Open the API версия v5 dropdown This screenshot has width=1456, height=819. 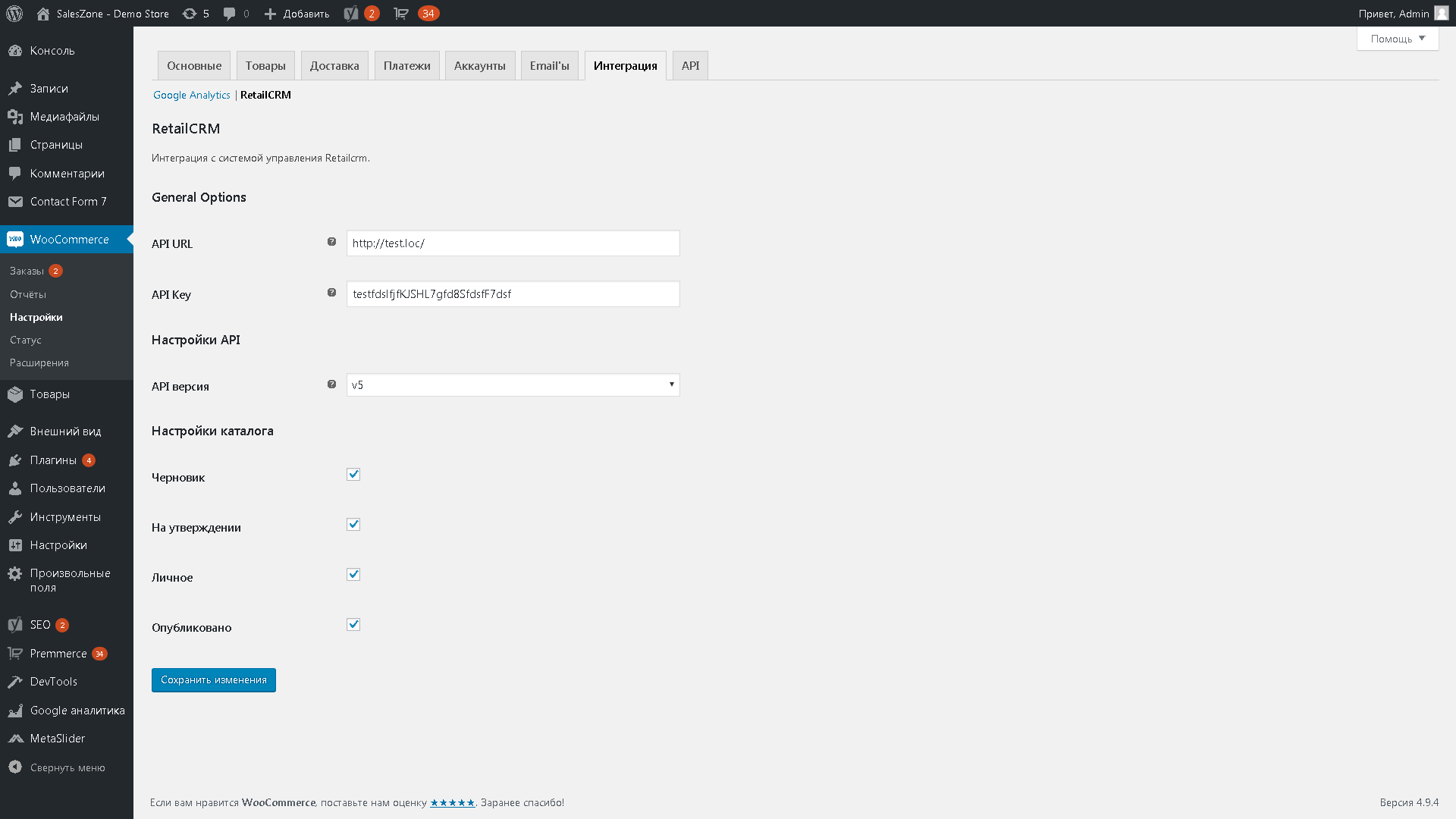pos(513,385)
